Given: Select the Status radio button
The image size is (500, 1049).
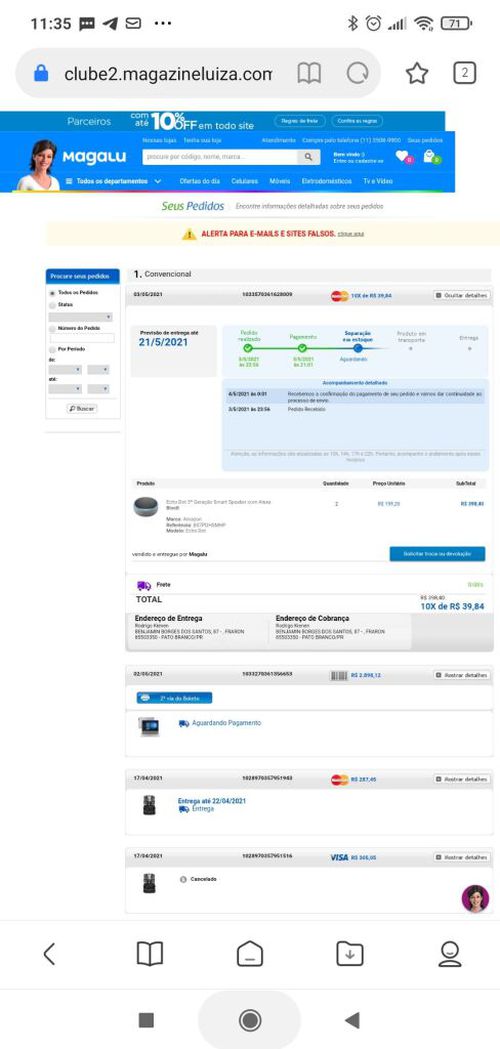Looking at the screenshot, I should point(52,305).
